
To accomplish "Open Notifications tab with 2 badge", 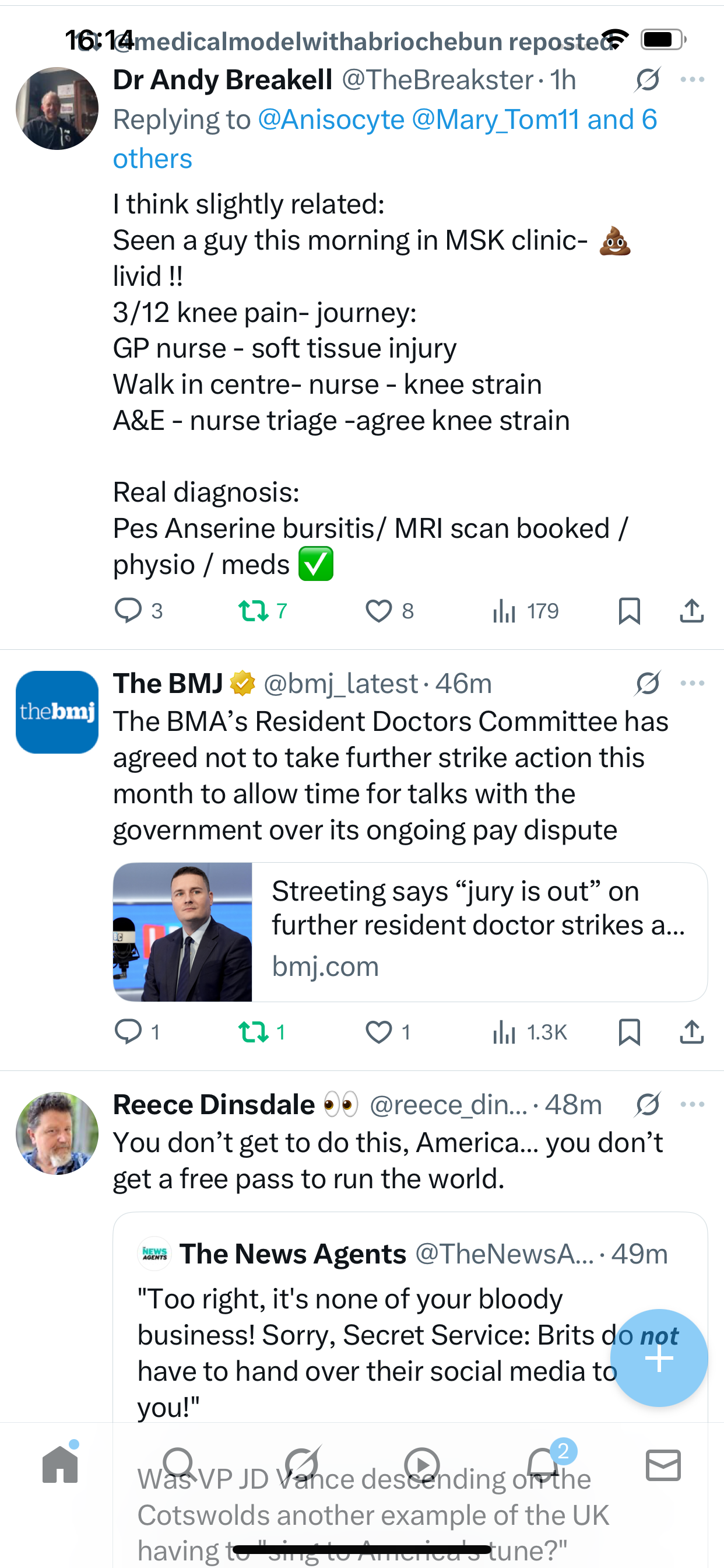I will [x=543, y=1464].
